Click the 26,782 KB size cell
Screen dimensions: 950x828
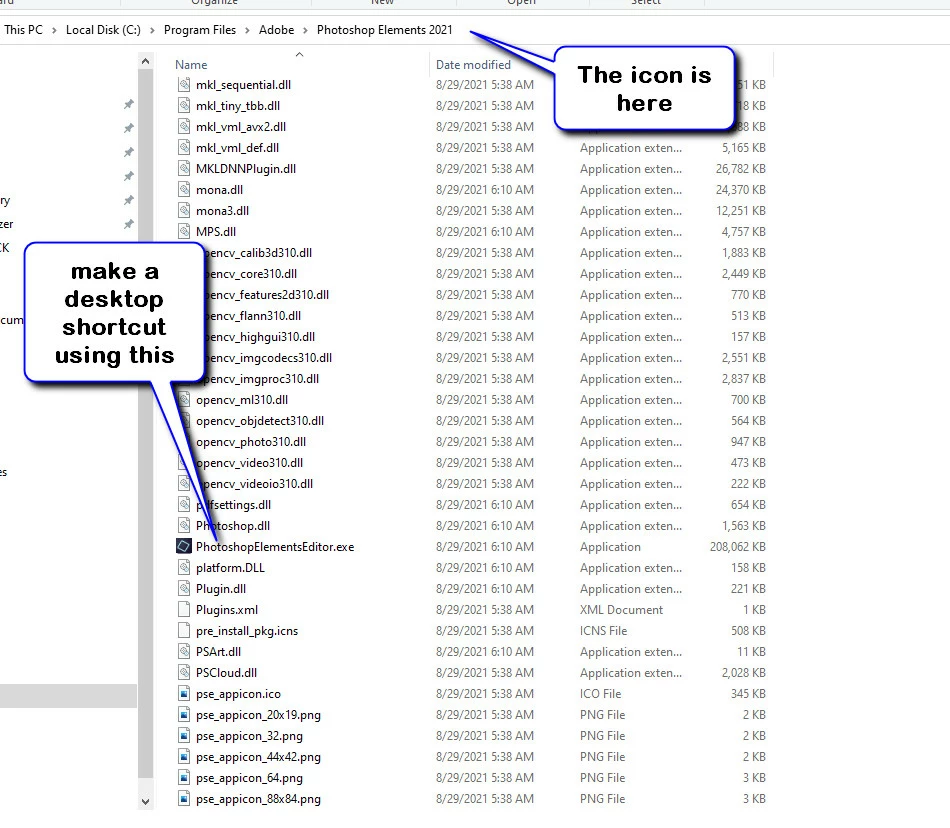[x=740, y=168]
